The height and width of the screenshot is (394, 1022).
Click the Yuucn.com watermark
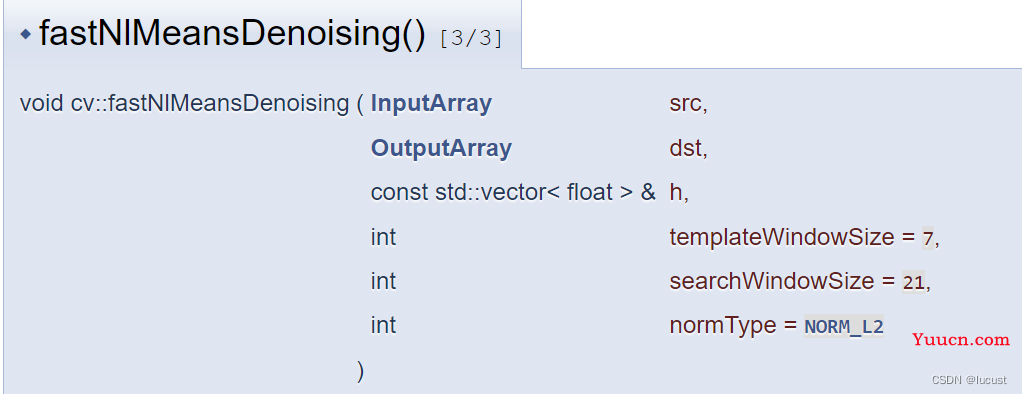[x=961, y=339]
